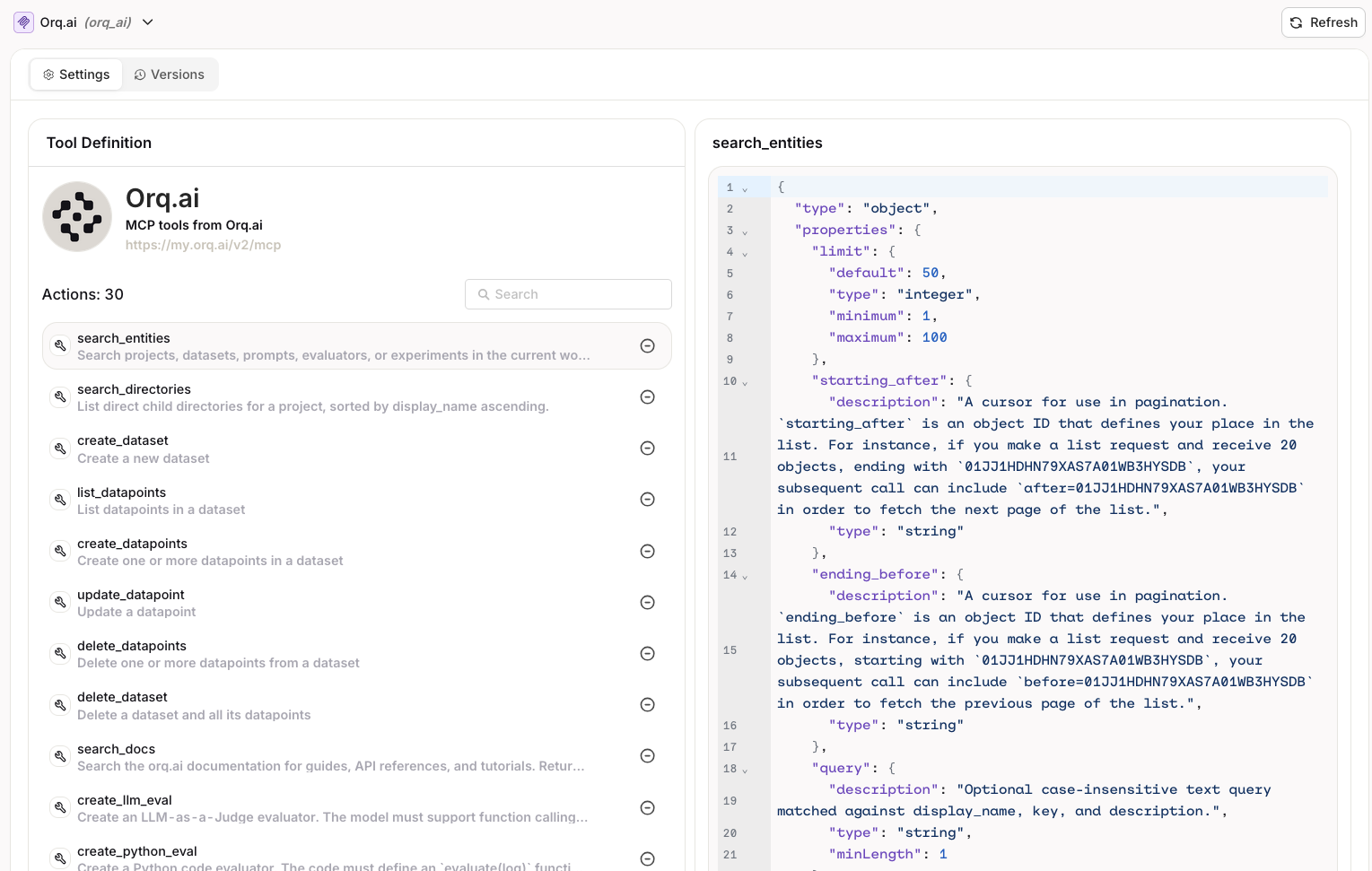Disable the list_datapoints action with minus icon
This screenshot has height=871, width=1372.
[647, 500]
